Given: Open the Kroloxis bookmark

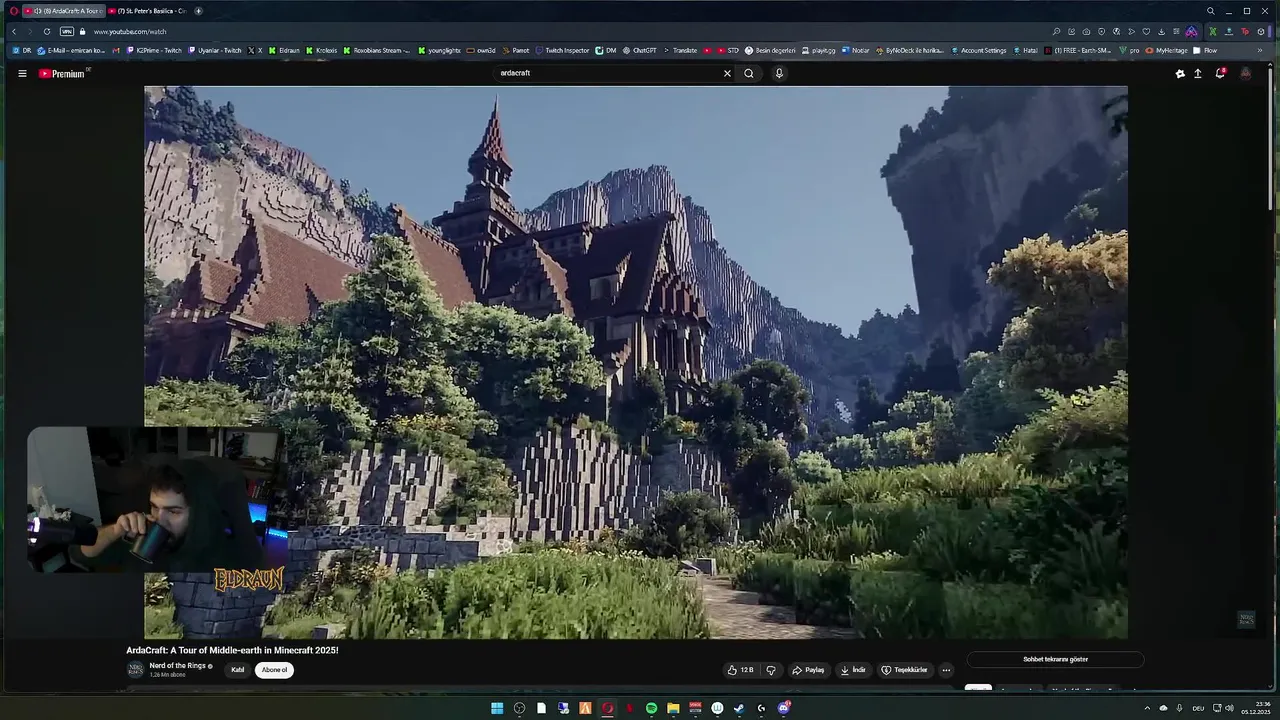Looking at the screenshot, I should [x=321, y=50].
